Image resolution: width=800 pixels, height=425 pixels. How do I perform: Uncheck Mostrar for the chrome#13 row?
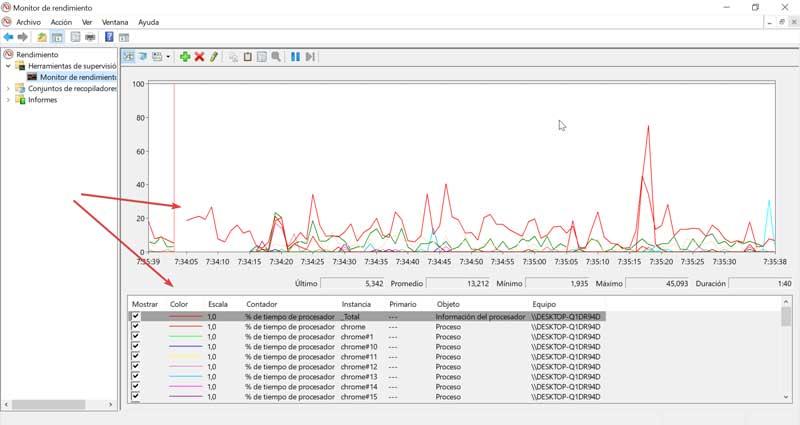point(135,377)
